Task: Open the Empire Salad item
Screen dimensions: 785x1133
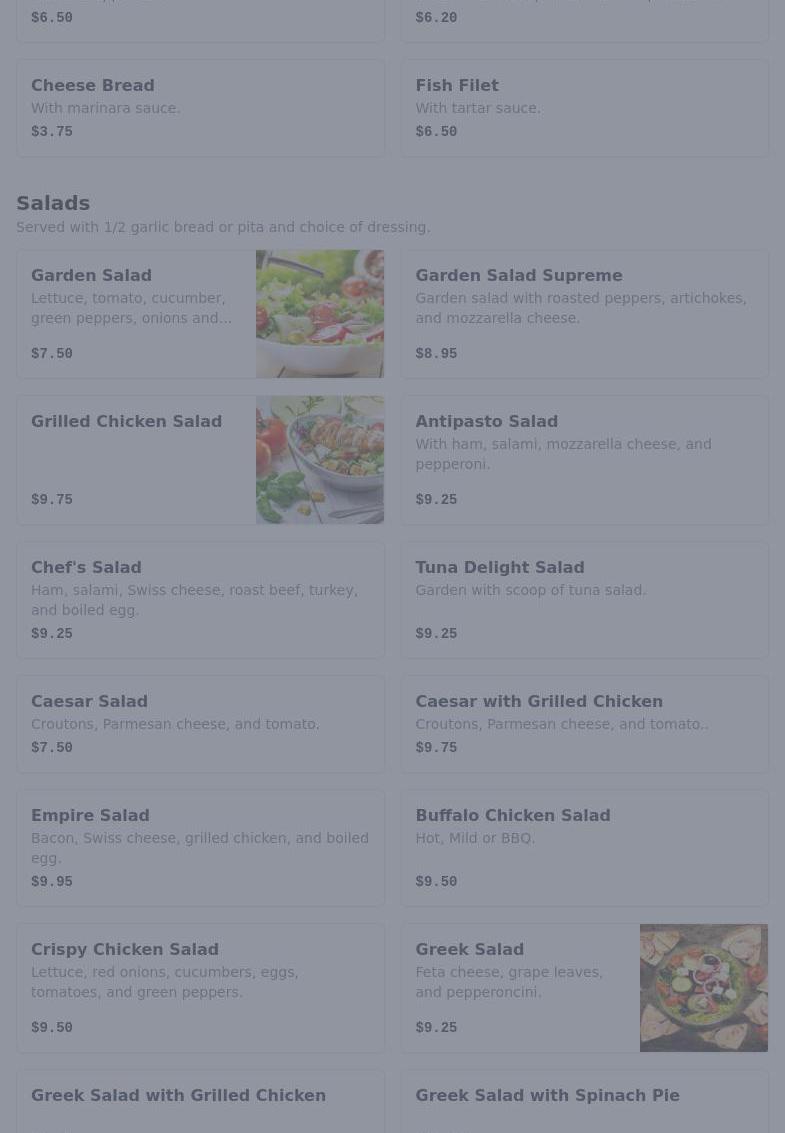Action: pos(200,848)
